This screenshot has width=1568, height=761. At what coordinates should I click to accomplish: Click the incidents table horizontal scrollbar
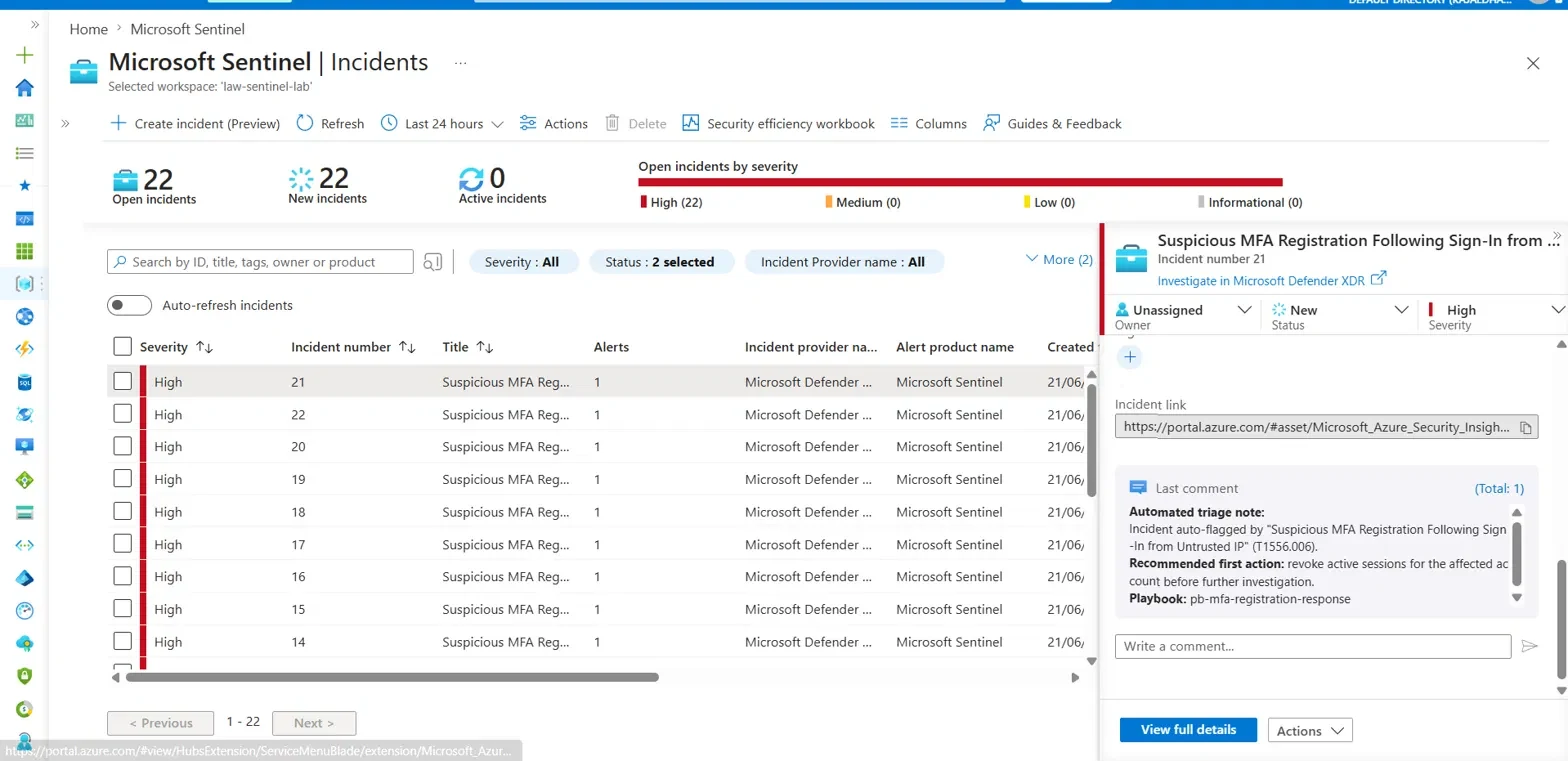point(392,677)
